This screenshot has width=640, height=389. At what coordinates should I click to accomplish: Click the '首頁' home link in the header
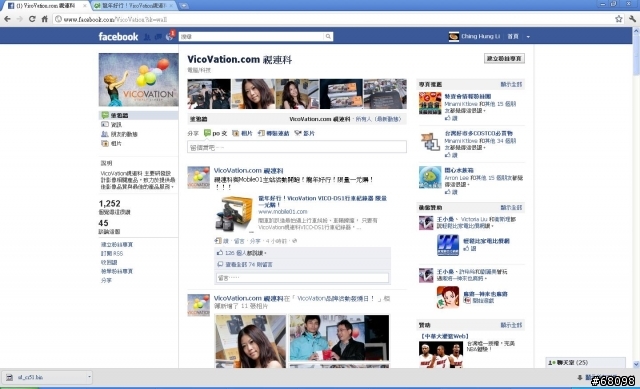tap(513, 37)
